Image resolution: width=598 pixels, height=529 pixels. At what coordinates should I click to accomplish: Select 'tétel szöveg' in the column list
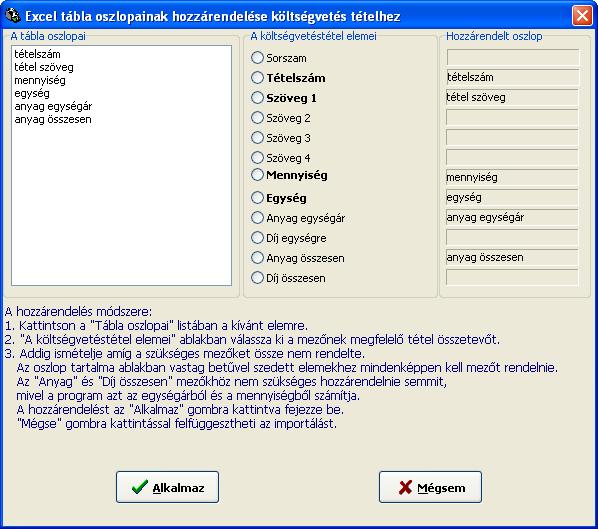point(44,67)
